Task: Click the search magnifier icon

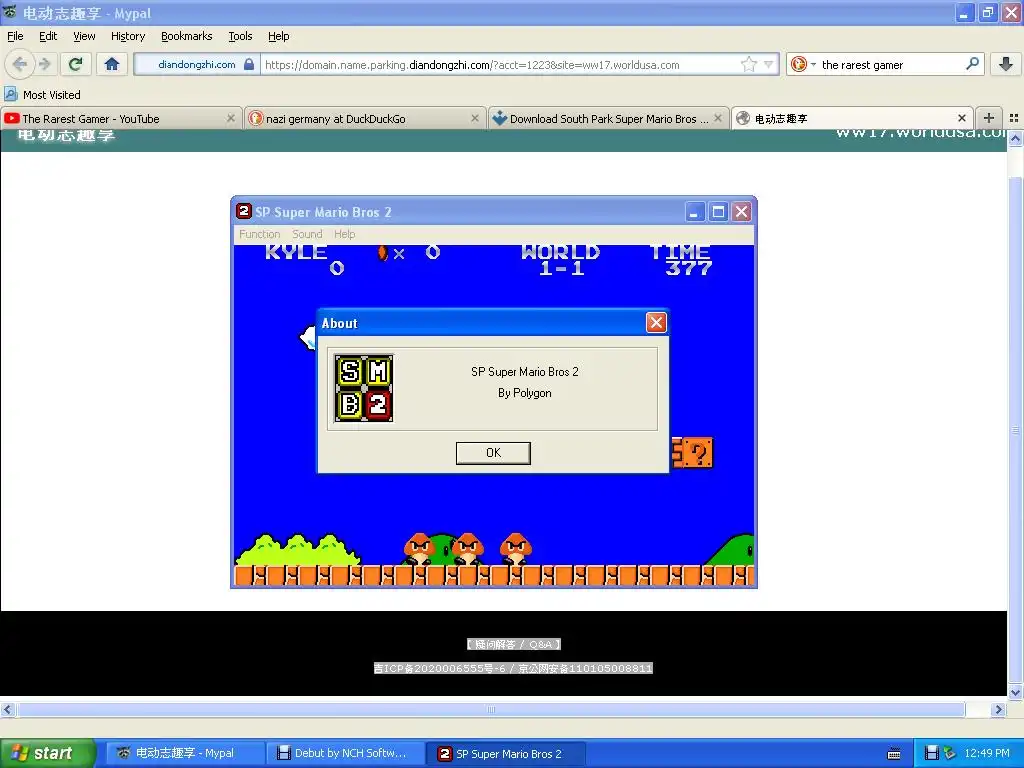Action: [x=972, y=64]
